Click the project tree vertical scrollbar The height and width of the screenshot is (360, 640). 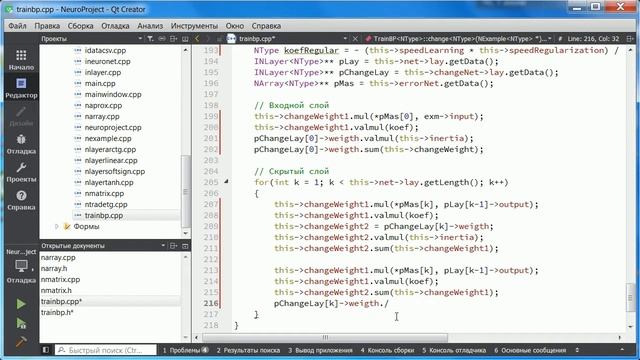186,192
